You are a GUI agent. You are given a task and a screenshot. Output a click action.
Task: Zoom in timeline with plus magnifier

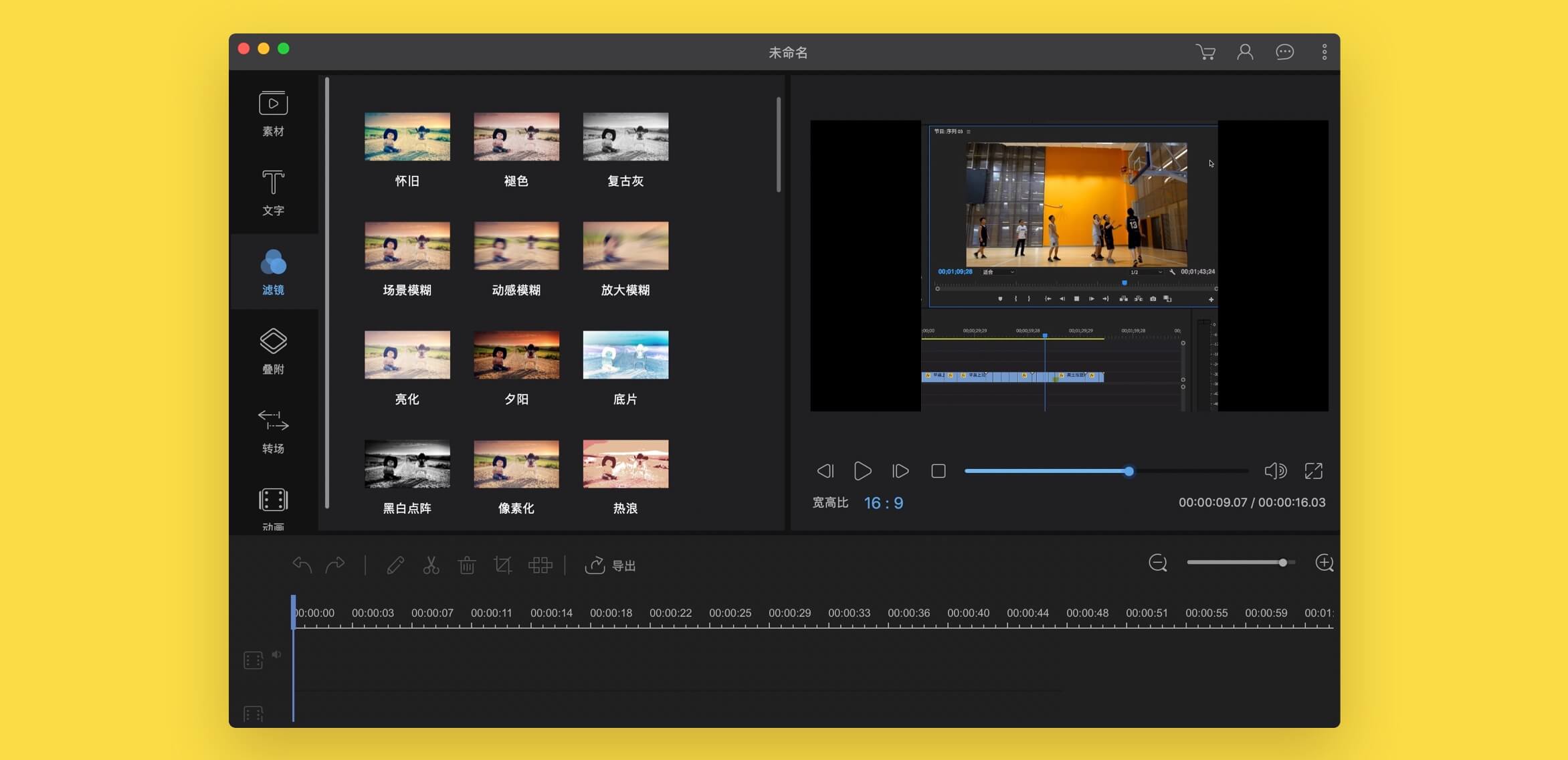coord(1324,563)
